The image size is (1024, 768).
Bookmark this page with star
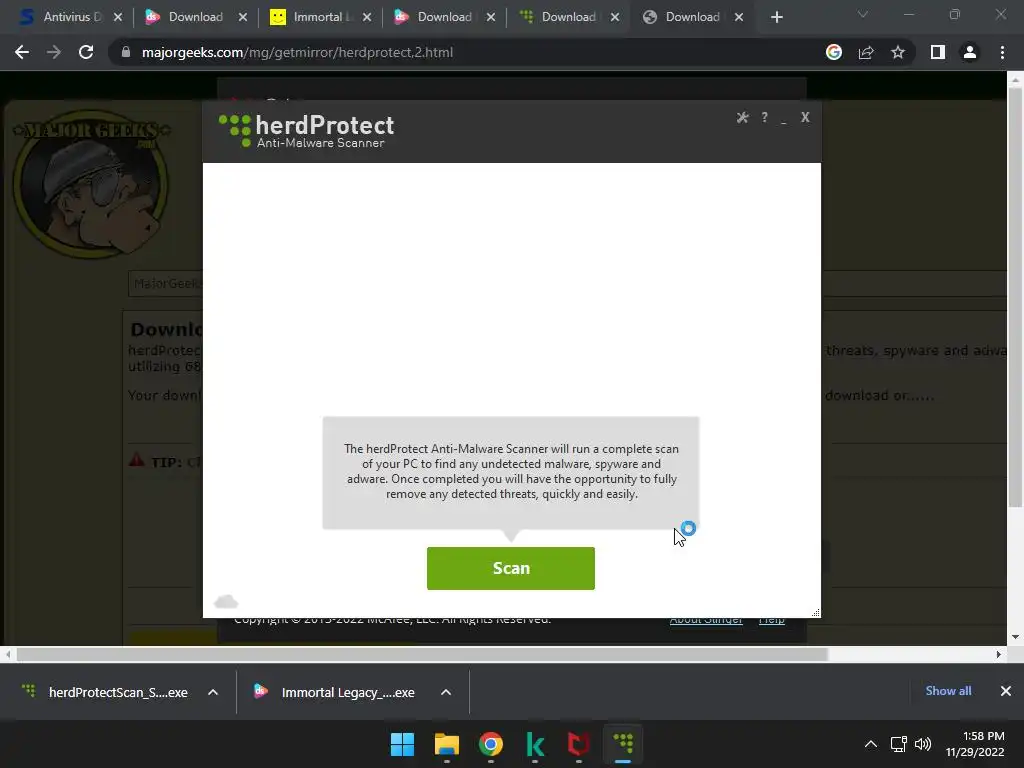click(x=898, y=52)
